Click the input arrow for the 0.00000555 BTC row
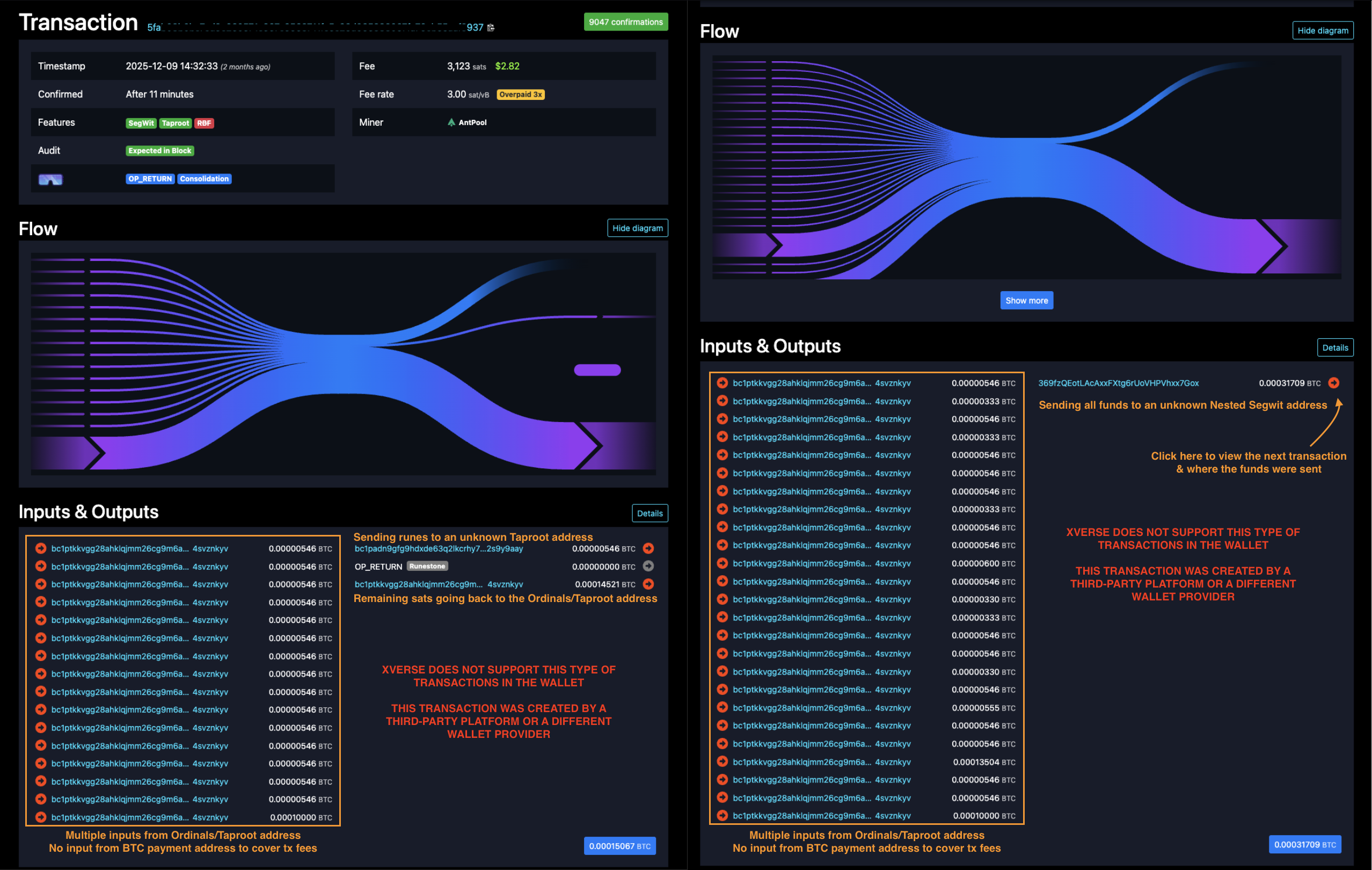The width and height of the screenshot is (1372, 870). click(722, 707)
